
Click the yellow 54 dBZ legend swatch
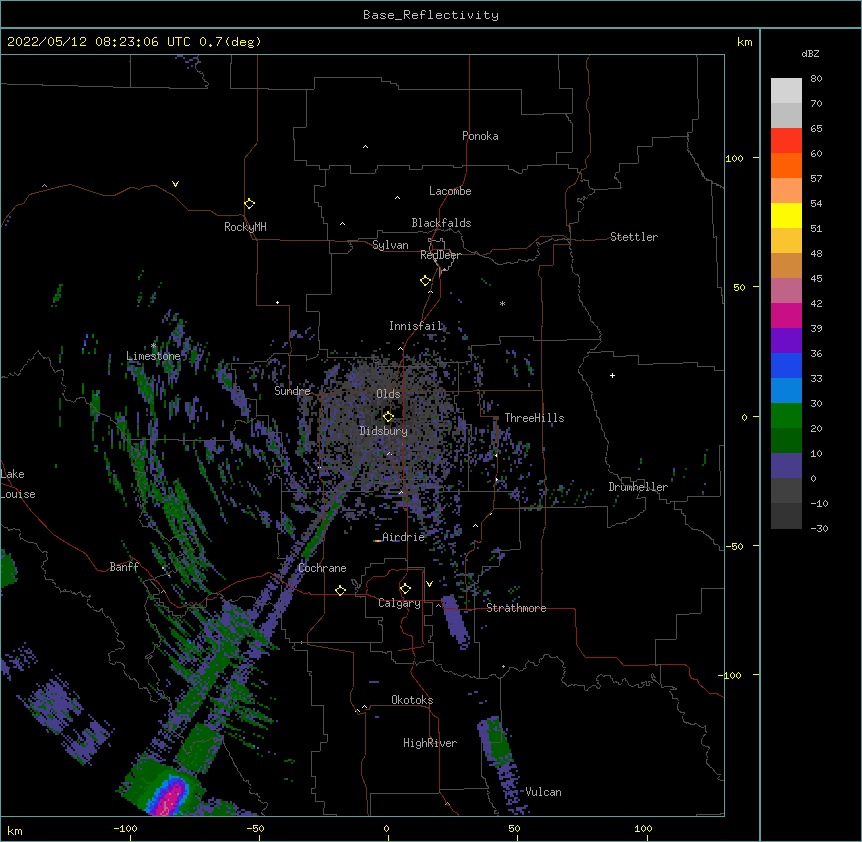[x=786, y=216]
